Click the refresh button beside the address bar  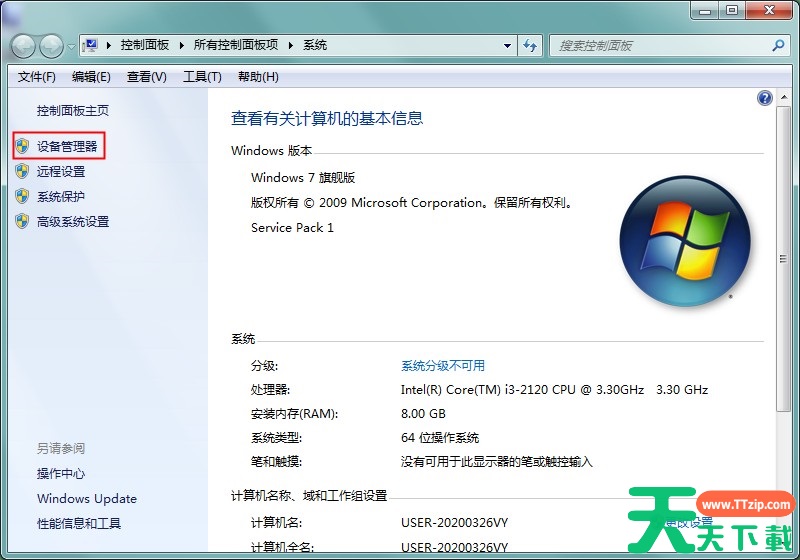[x=530, y=46]
